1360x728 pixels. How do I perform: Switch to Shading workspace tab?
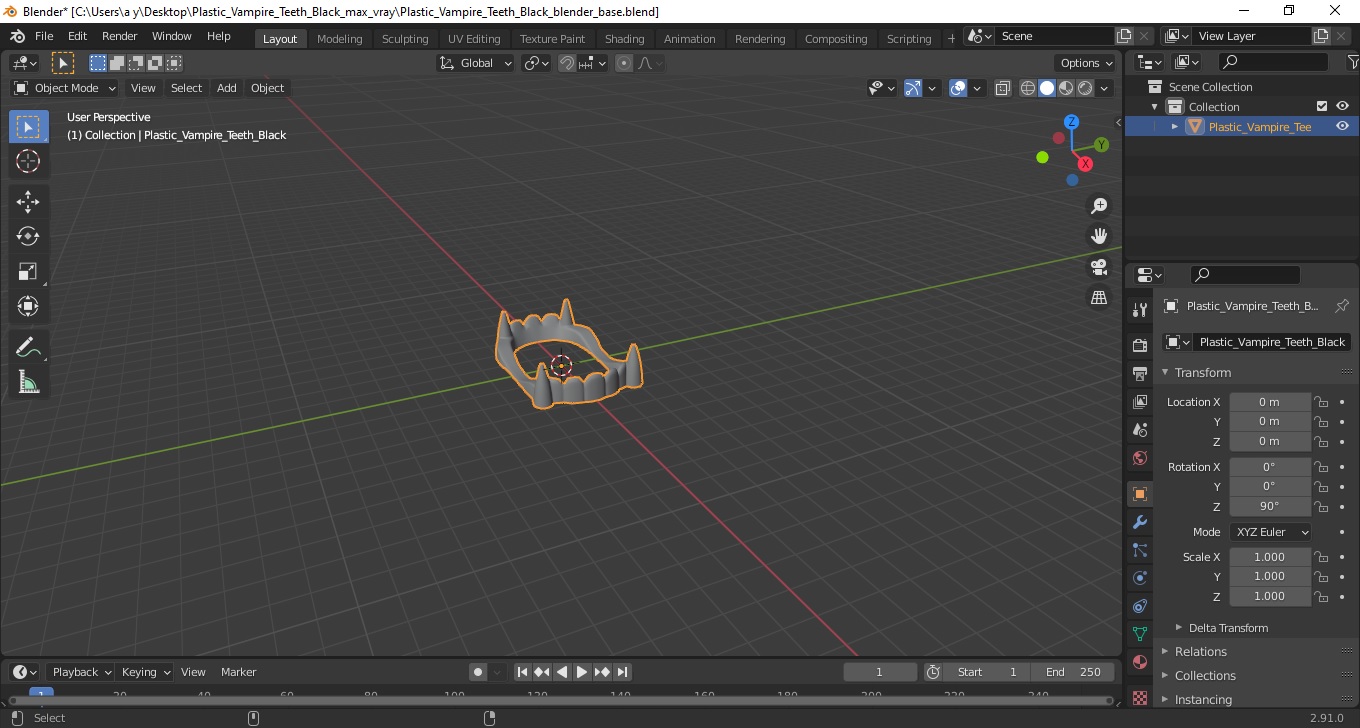coord(625,39)
